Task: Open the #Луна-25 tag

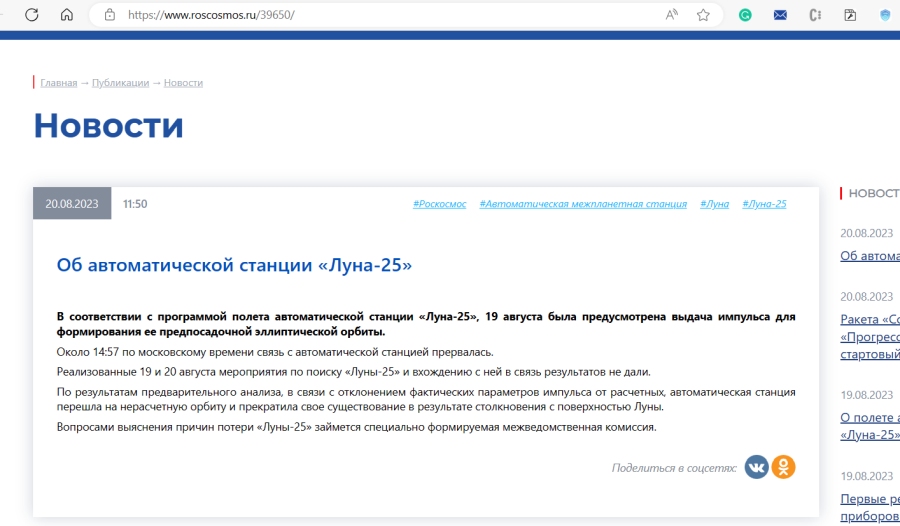Action: tap(765, 204)
